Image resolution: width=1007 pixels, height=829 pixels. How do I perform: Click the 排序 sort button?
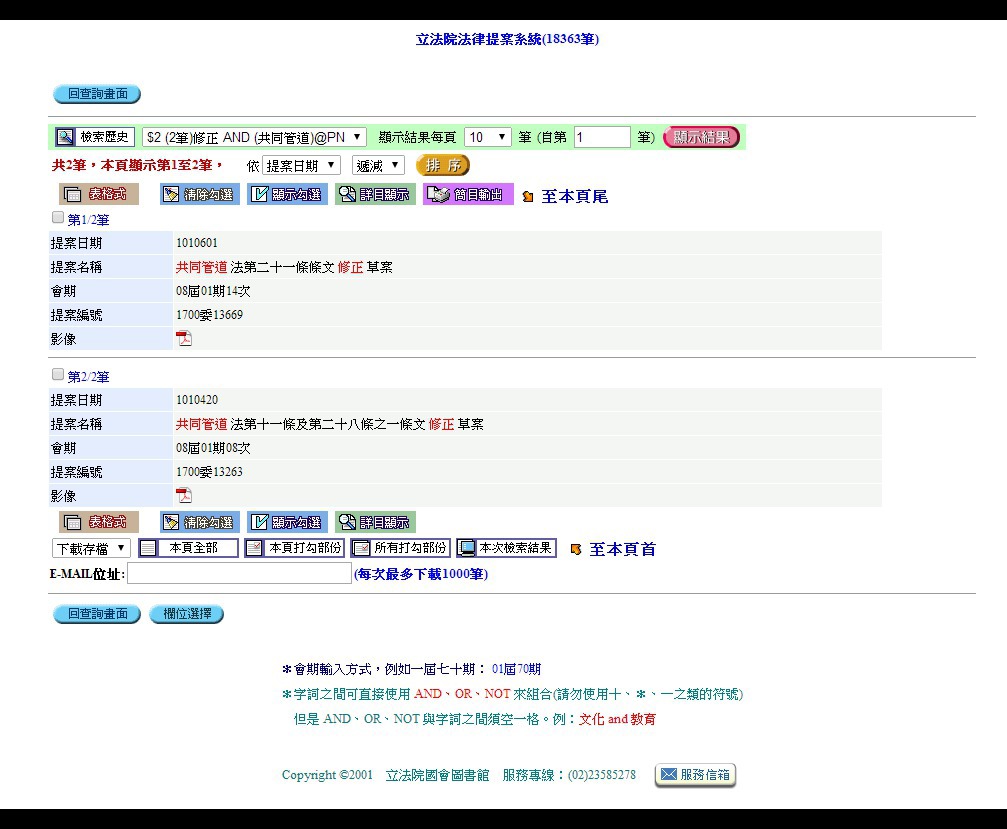[443, 166]
